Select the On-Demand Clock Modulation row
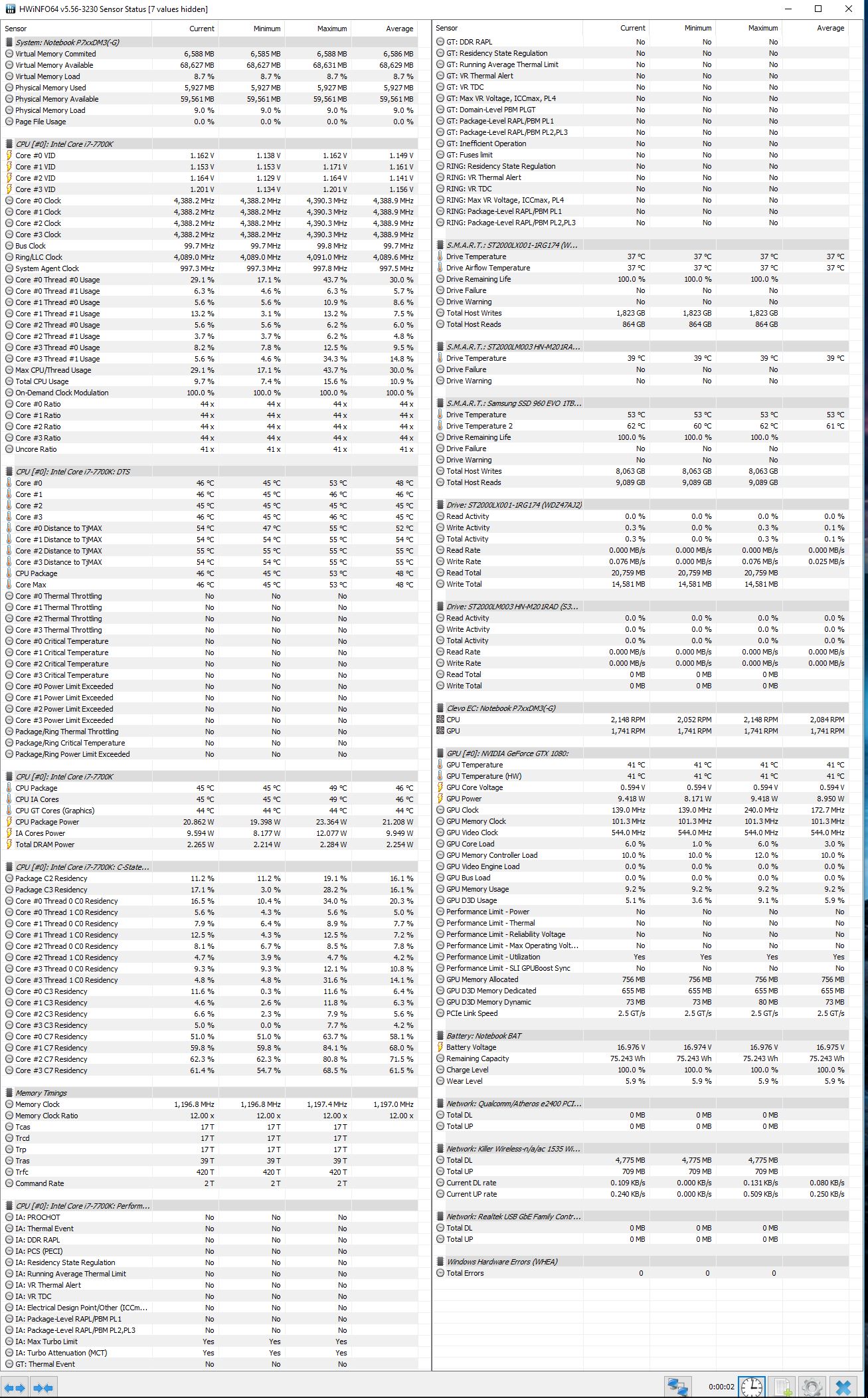The width and height of the screenshot is (868, 1398). point(210,393)
